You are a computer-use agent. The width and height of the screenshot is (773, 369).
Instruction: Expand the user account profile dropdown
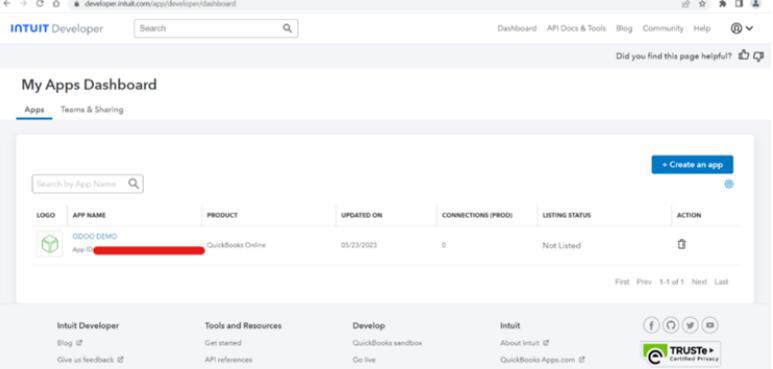coord(742,29)
